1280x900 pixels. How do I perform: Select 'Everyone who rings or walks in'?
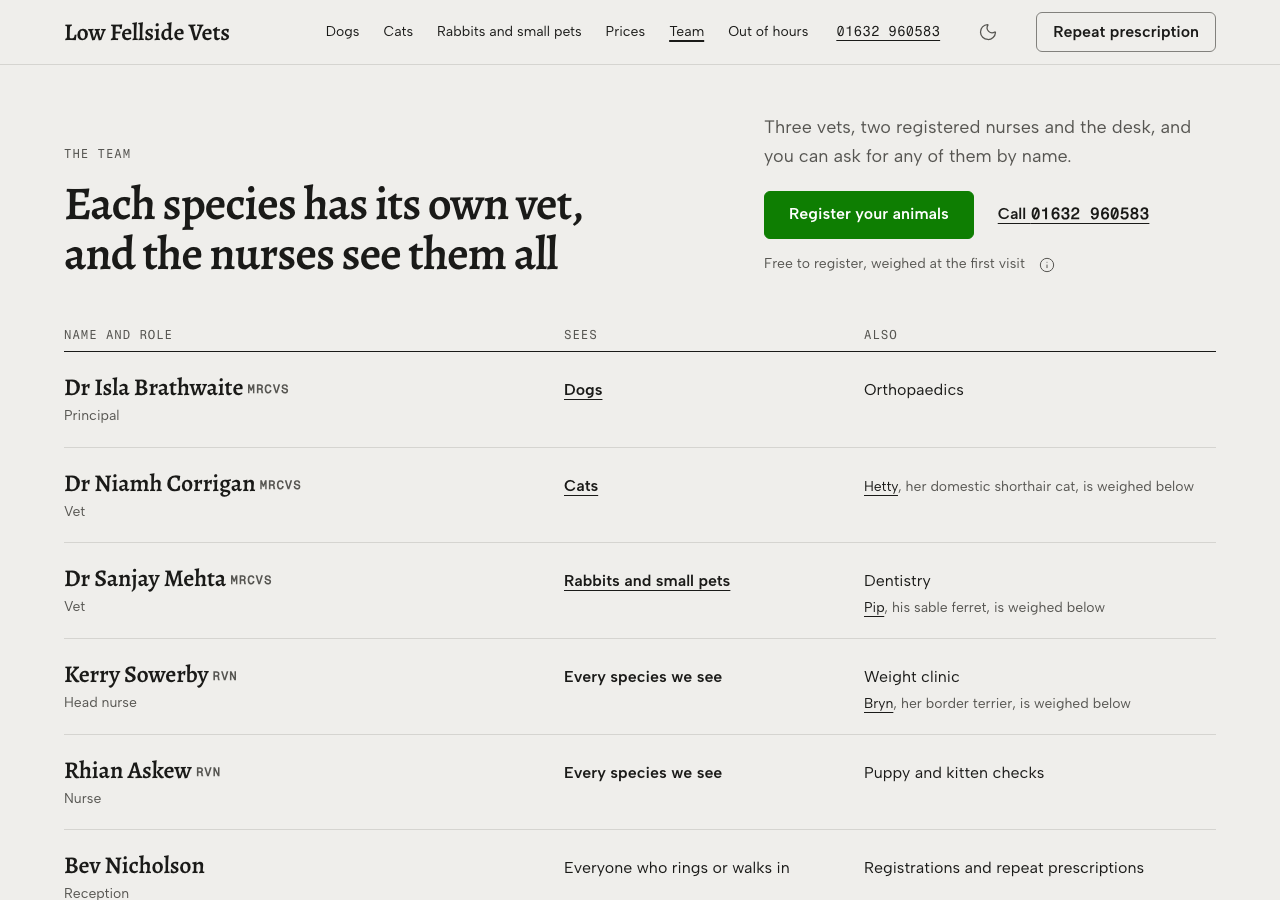(x=677, y=868)
